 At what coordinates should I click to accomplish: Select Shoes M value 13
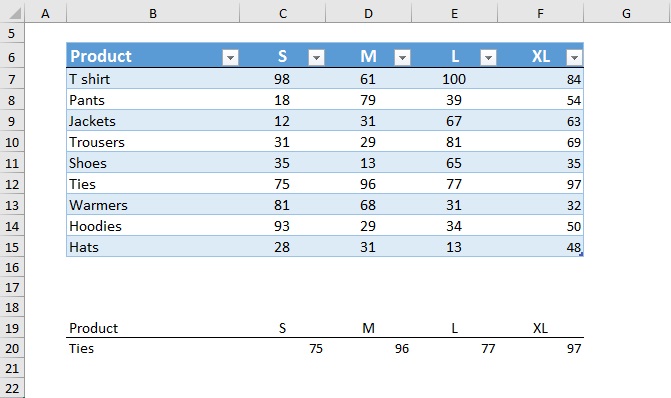[368, 163]
